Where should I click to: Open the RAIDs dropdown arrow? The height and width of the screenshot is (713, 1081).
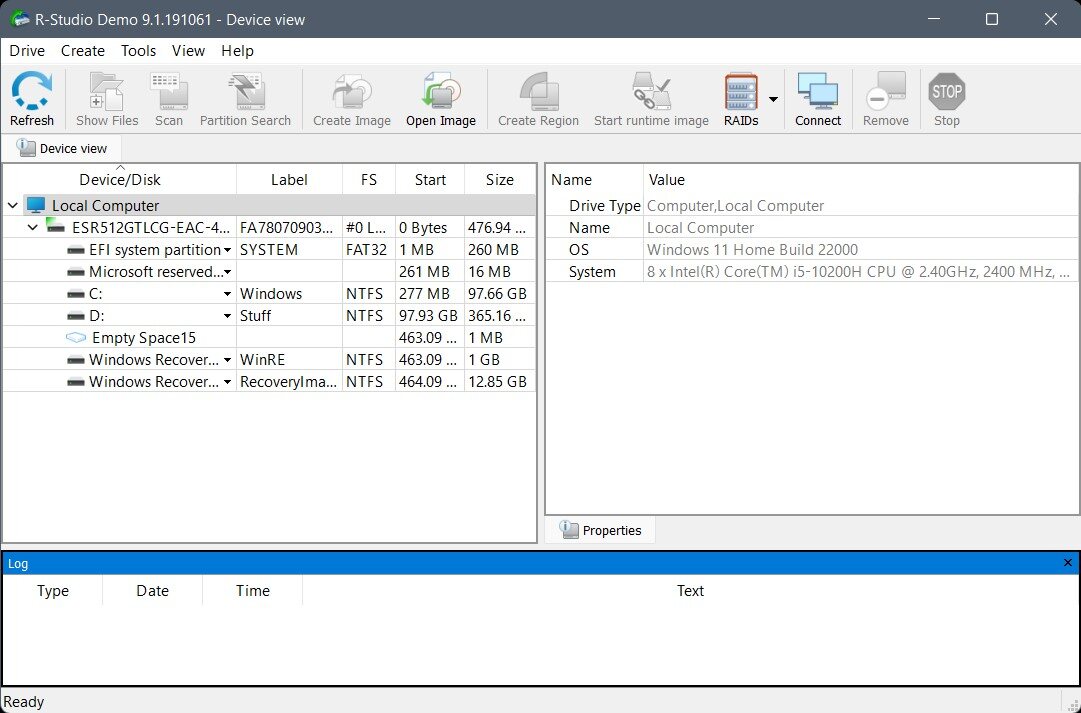point(773,99)
